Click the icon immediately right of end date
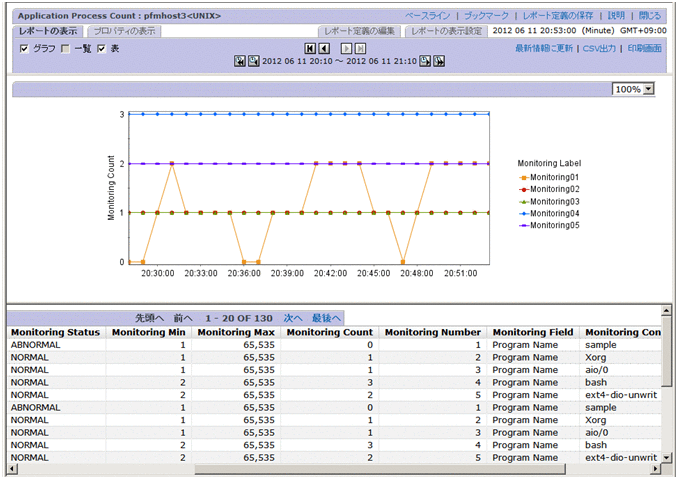Viewport: 679px width, 480px height. pyautogui.click(x=425, y=62)
